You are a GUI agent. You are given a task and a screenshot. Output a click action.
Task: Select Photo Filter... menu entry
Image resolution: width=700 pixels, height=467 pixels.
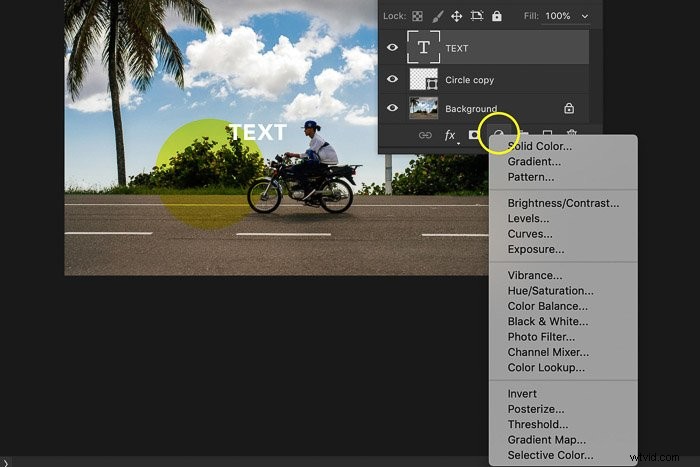(541, 337)
